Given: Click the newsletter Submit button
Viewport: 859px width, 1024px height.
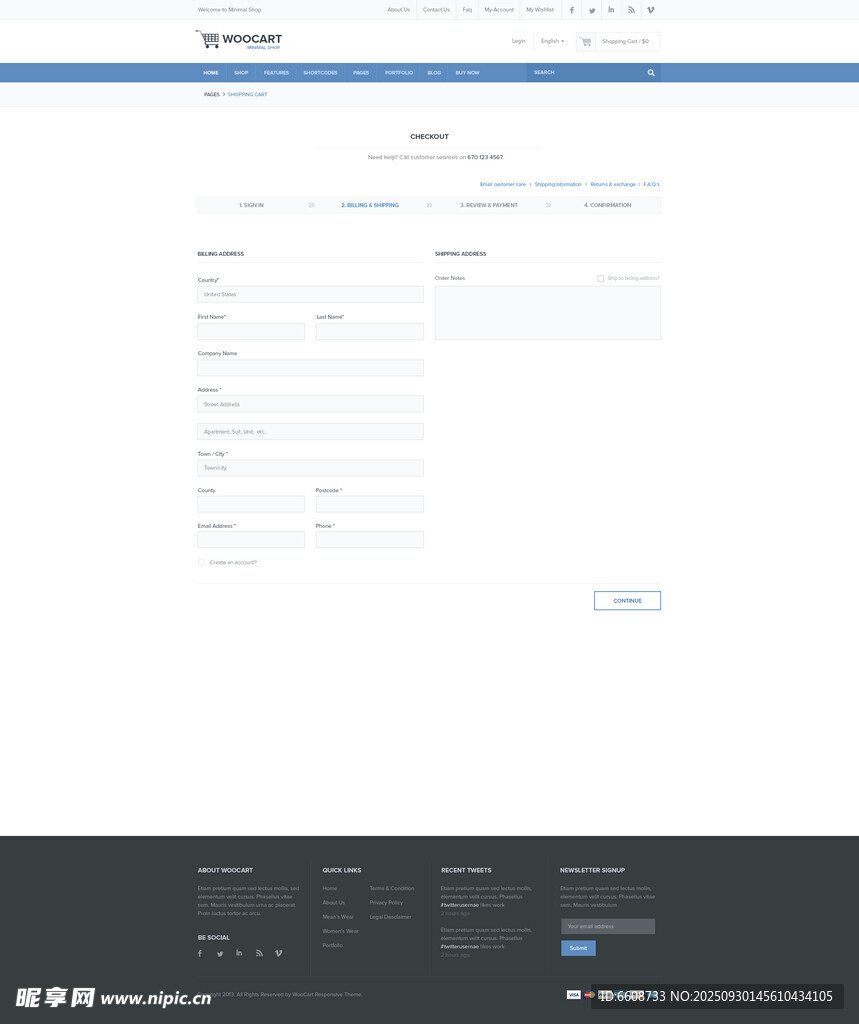Looking at the screenshot, I should pyautogui.click(x=578, y=948).
